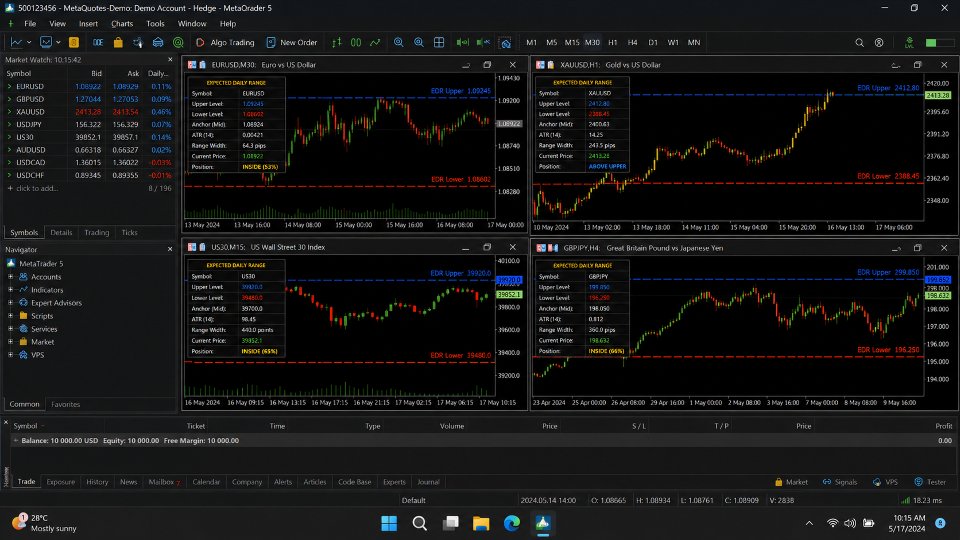The width and height of the screenshot is (960, 540).
Task: Click the yellow shopping bag Market icon
Action: click(x=118, y=42)
